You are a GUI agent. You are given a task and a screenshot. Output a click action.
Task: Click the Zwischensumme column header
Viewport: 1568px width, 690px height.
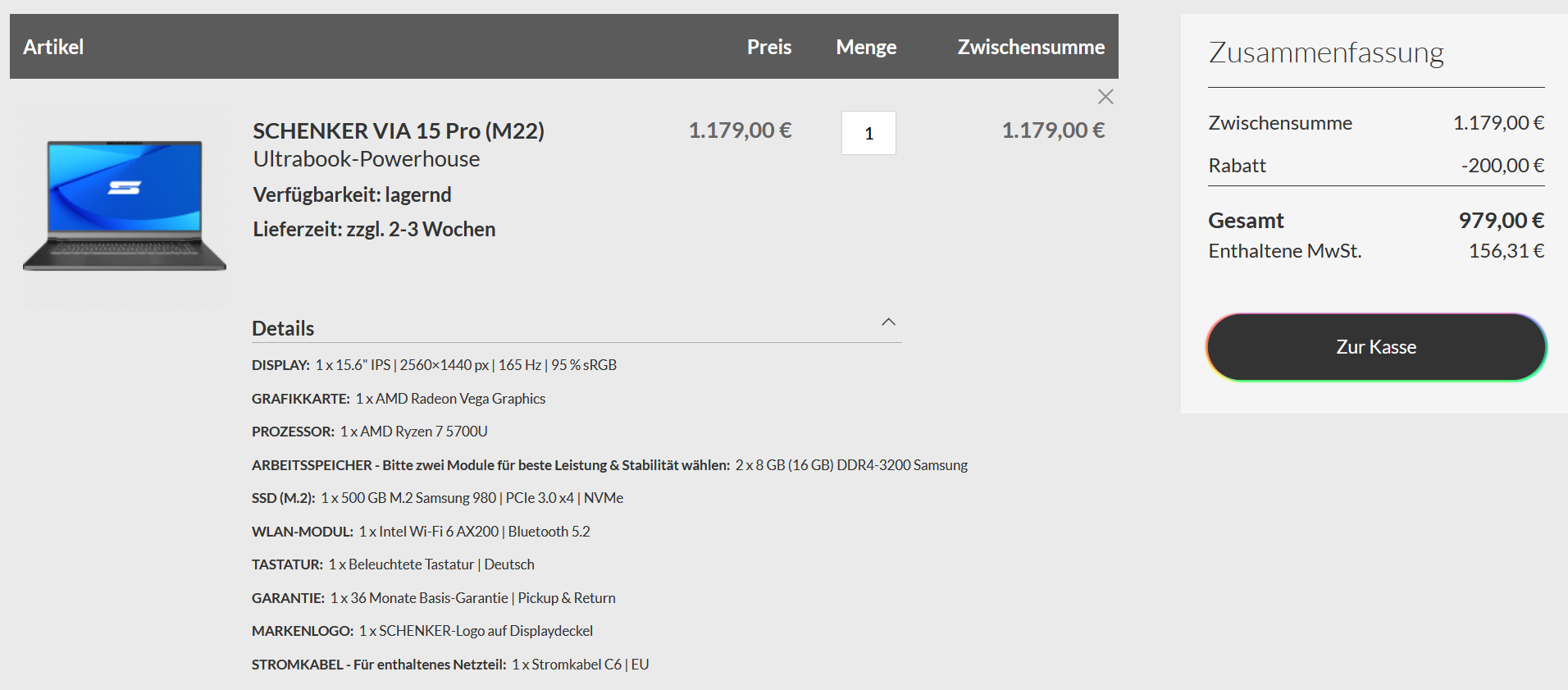(x=1030, y=47)
